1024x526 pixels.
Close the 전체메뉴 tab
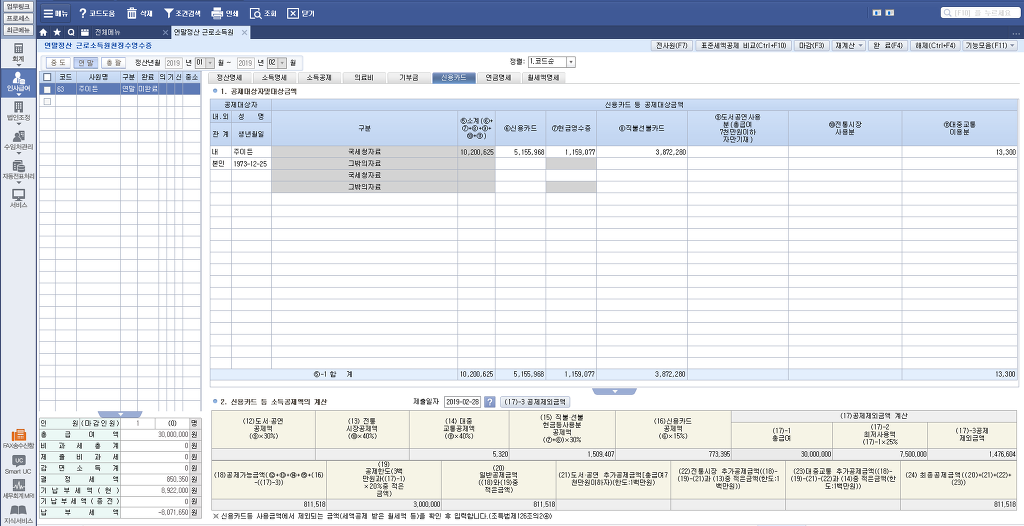pos(165,32)
